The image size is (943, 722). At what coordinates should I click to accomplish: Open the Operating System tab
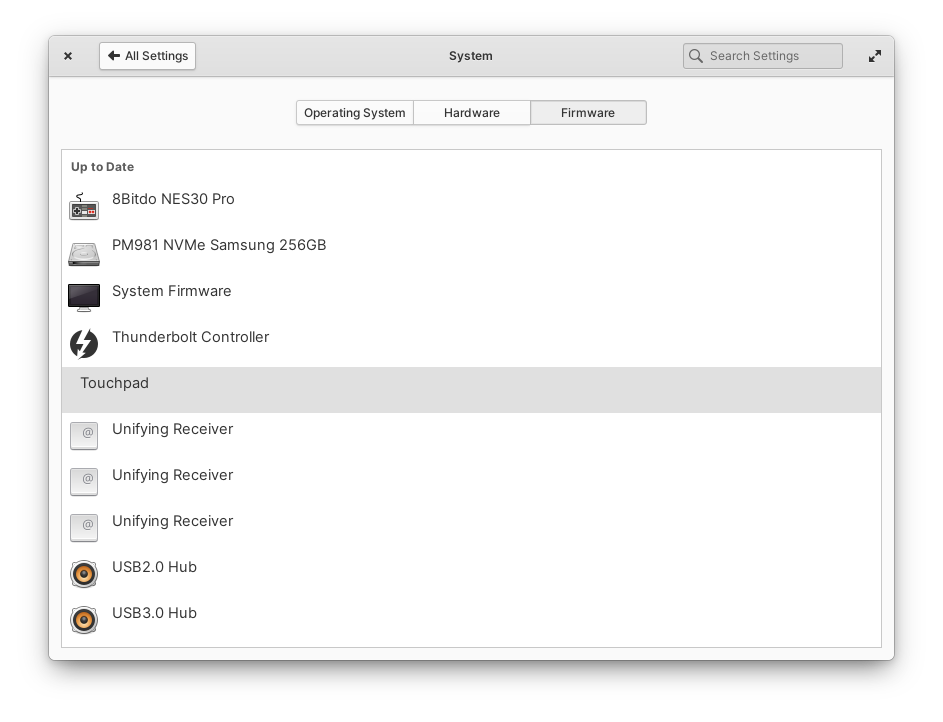pos(354,112)
